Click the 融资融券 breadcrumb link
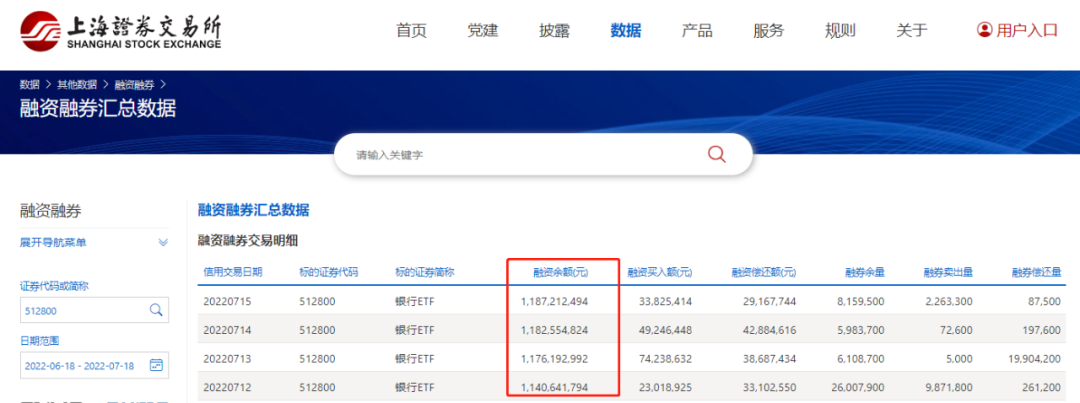Image resolution: width=1080 pixels, height=403 pixels. pos(134,85)
